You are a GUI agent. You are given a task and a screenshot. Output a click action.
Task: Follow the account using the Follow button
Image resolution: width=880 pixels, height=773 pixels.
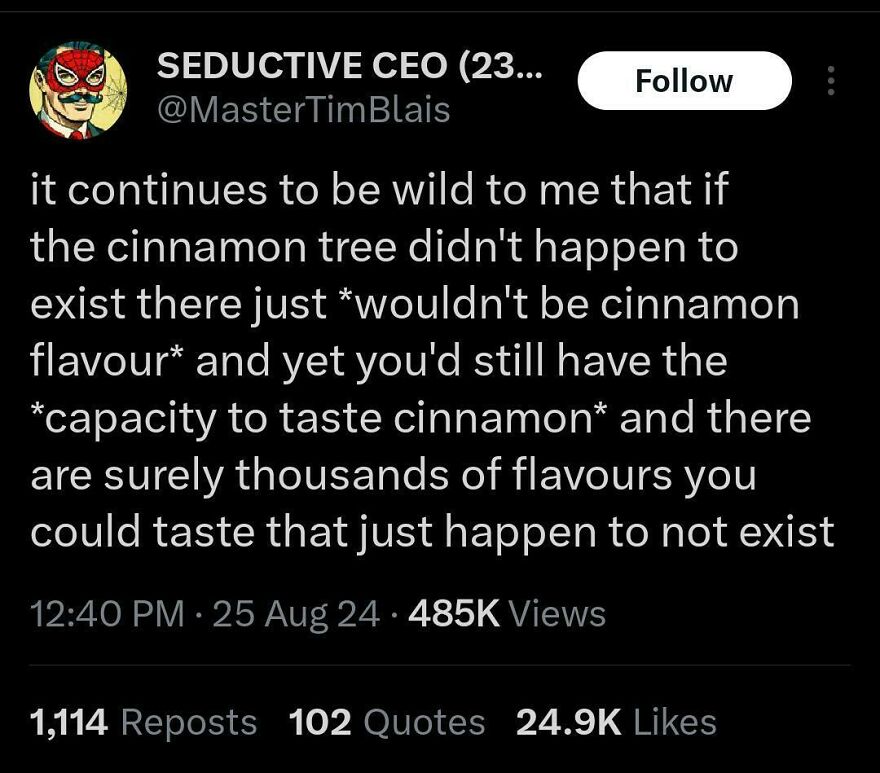click(x=684, y=81)
